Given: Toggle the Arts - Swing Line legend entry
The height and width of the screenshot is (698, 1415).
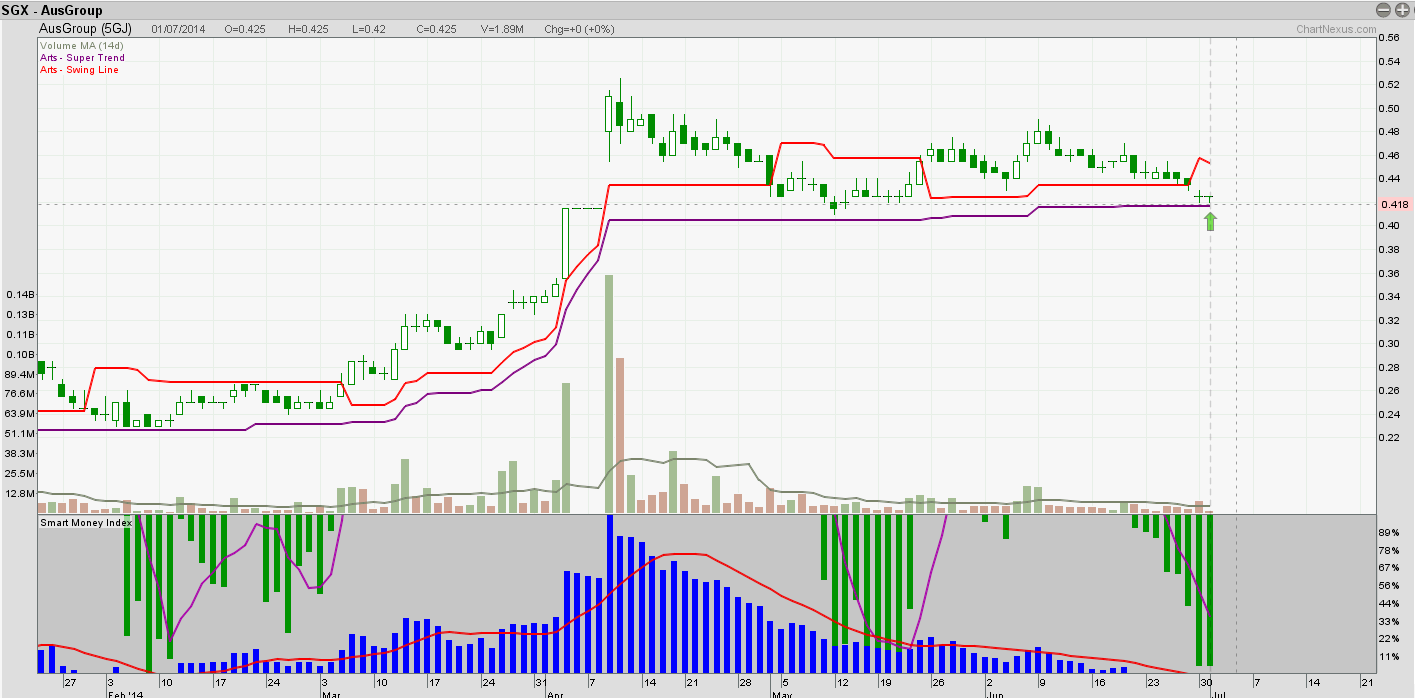Looking at the screenshot, I should (78, 70).
